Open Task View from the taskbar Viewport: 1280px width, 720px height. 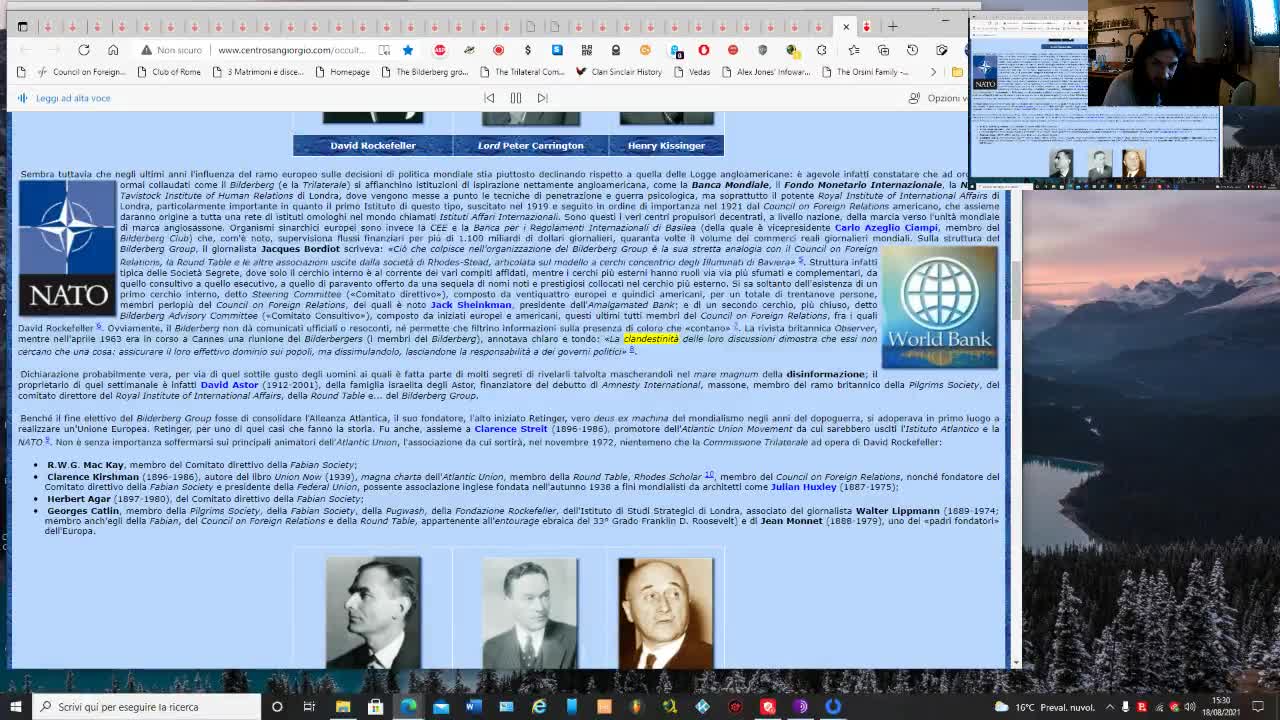309,707
